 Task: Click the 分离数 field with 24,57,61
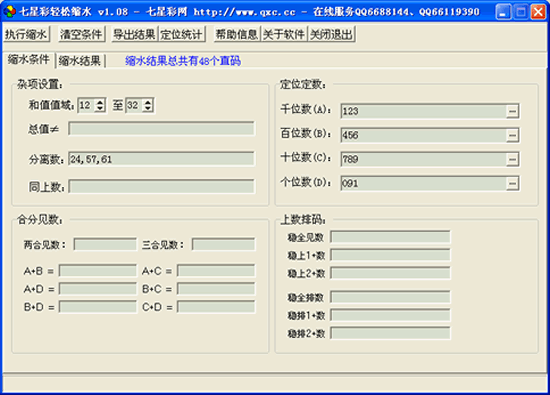[161, 159]
